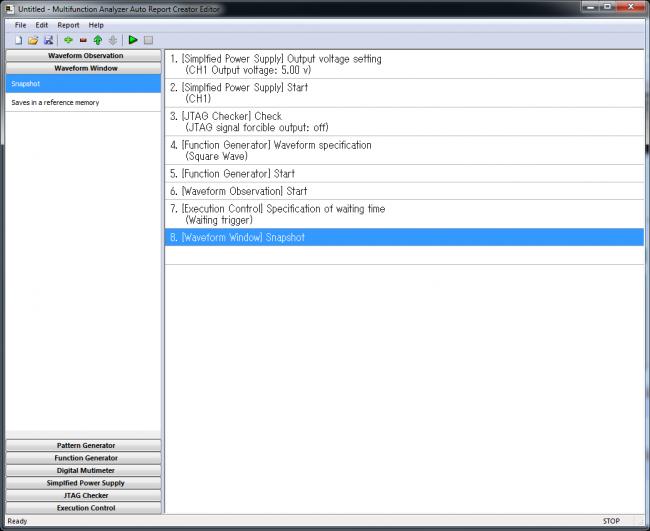Click the application icon in the title bar

pos(10,8)
